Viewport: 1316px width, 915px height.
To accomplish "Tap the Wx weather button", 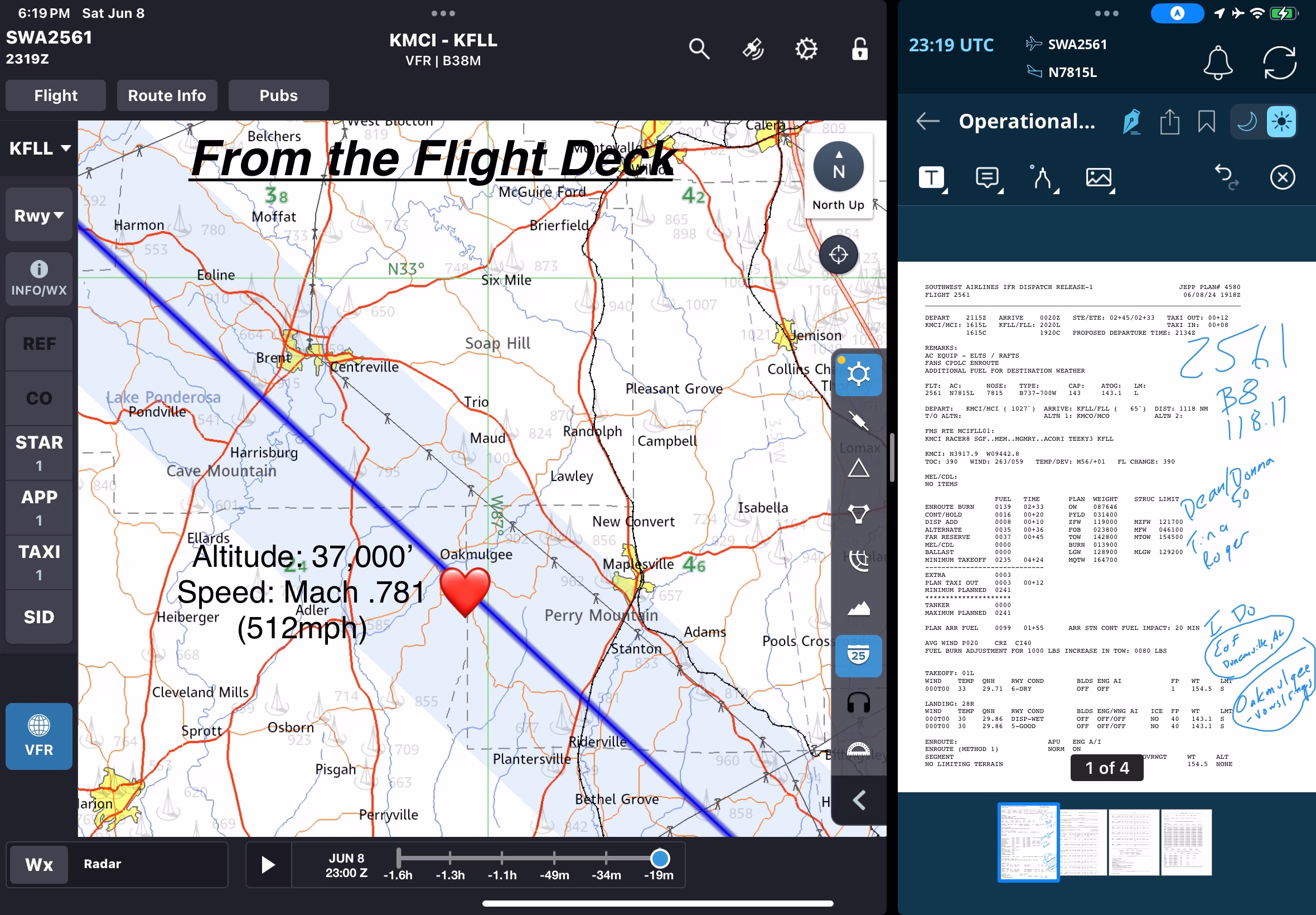I will coord(39,865).
